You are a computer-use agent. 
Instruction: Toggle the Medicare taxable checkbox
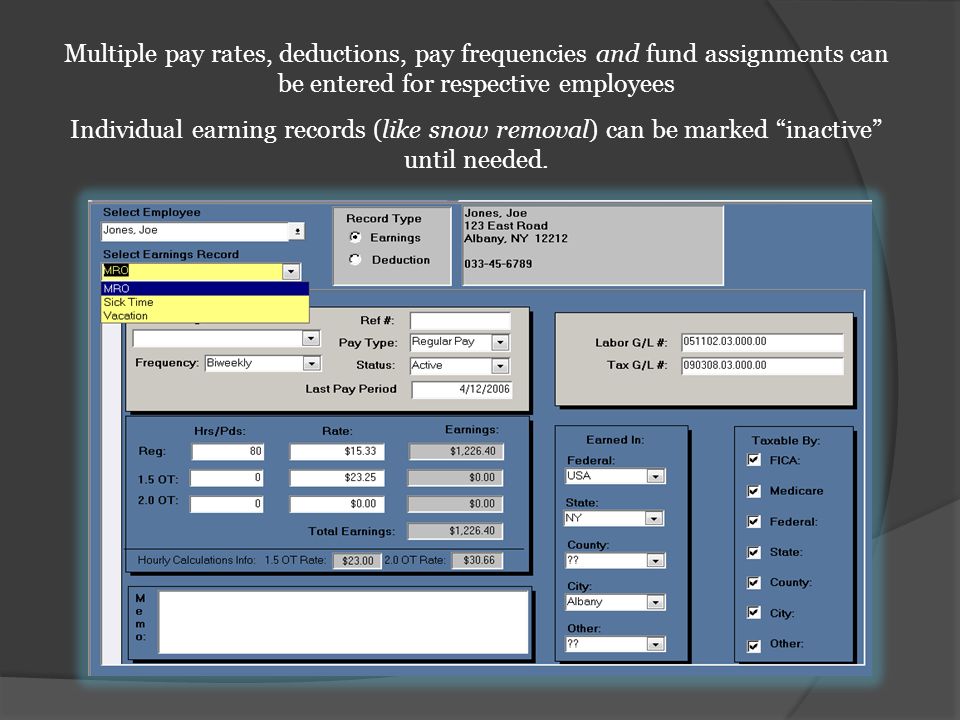click(754, 491)
